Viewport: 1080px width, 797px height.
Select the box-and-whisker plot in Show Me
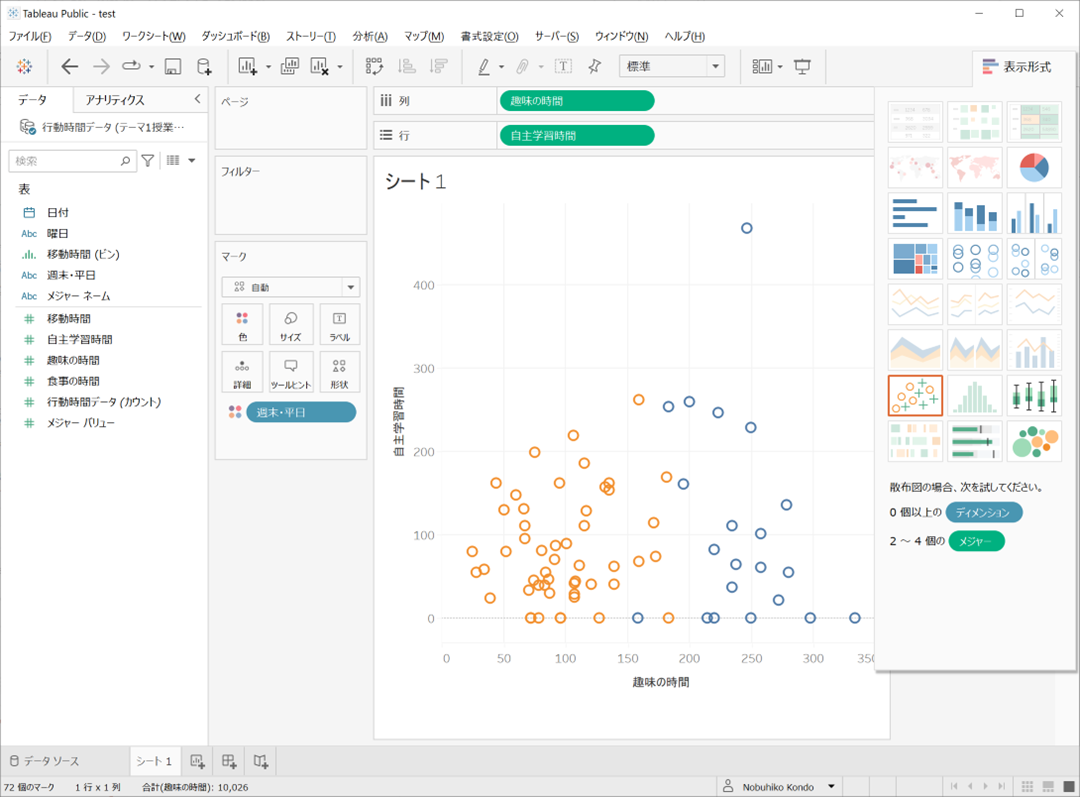1034,395
